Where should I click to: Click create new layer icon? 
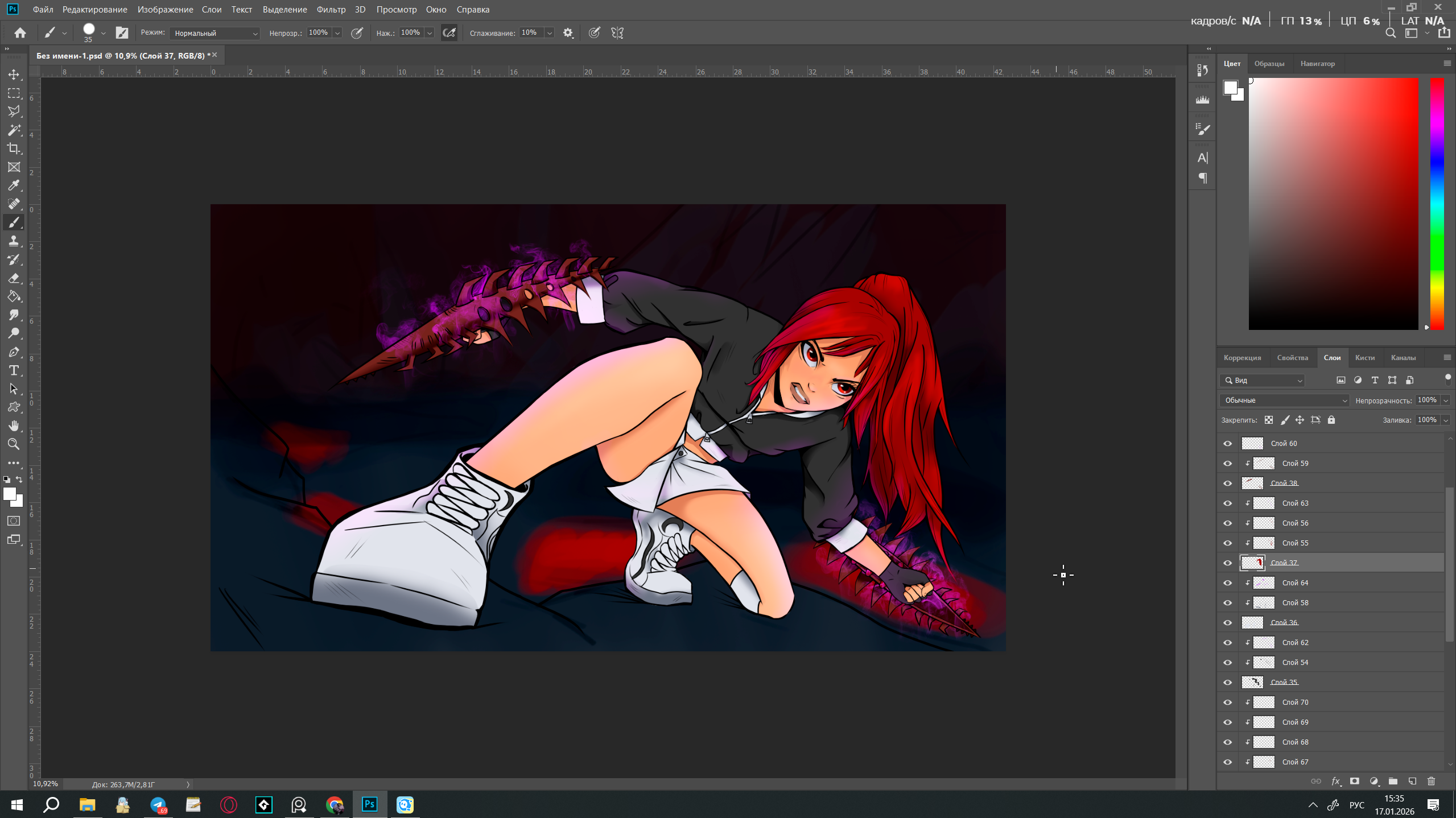[1412, 781]
